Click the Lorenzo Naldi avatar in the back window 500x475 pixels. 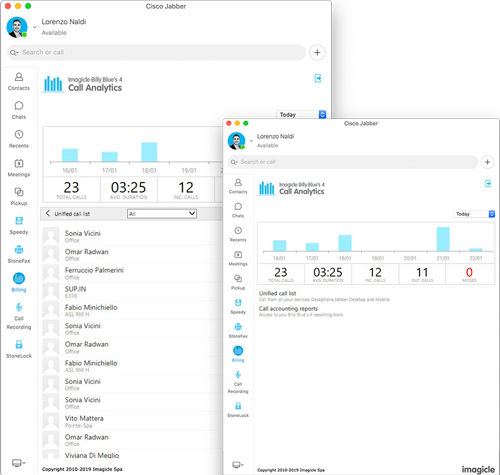[17, 27]
